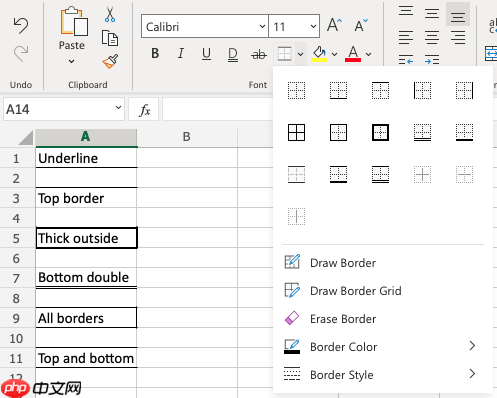Viewport: 497px width, 398px height.
Task: Apply red font color A button
Action: (x=353, y=54)
